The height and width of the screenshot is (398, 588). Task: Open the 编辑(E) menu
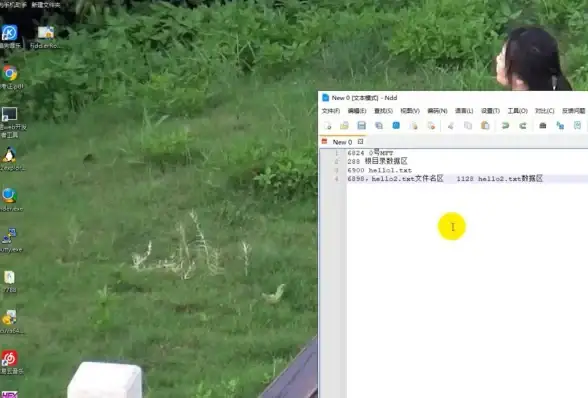pyautogui.click(x=357, y=111)
